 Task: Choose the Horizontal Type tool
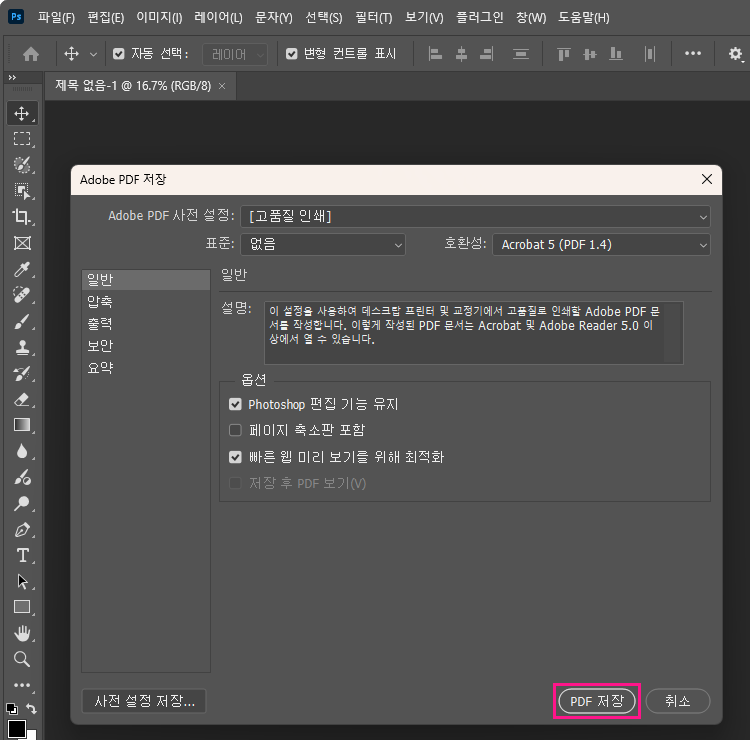click(x=22, y=555)
